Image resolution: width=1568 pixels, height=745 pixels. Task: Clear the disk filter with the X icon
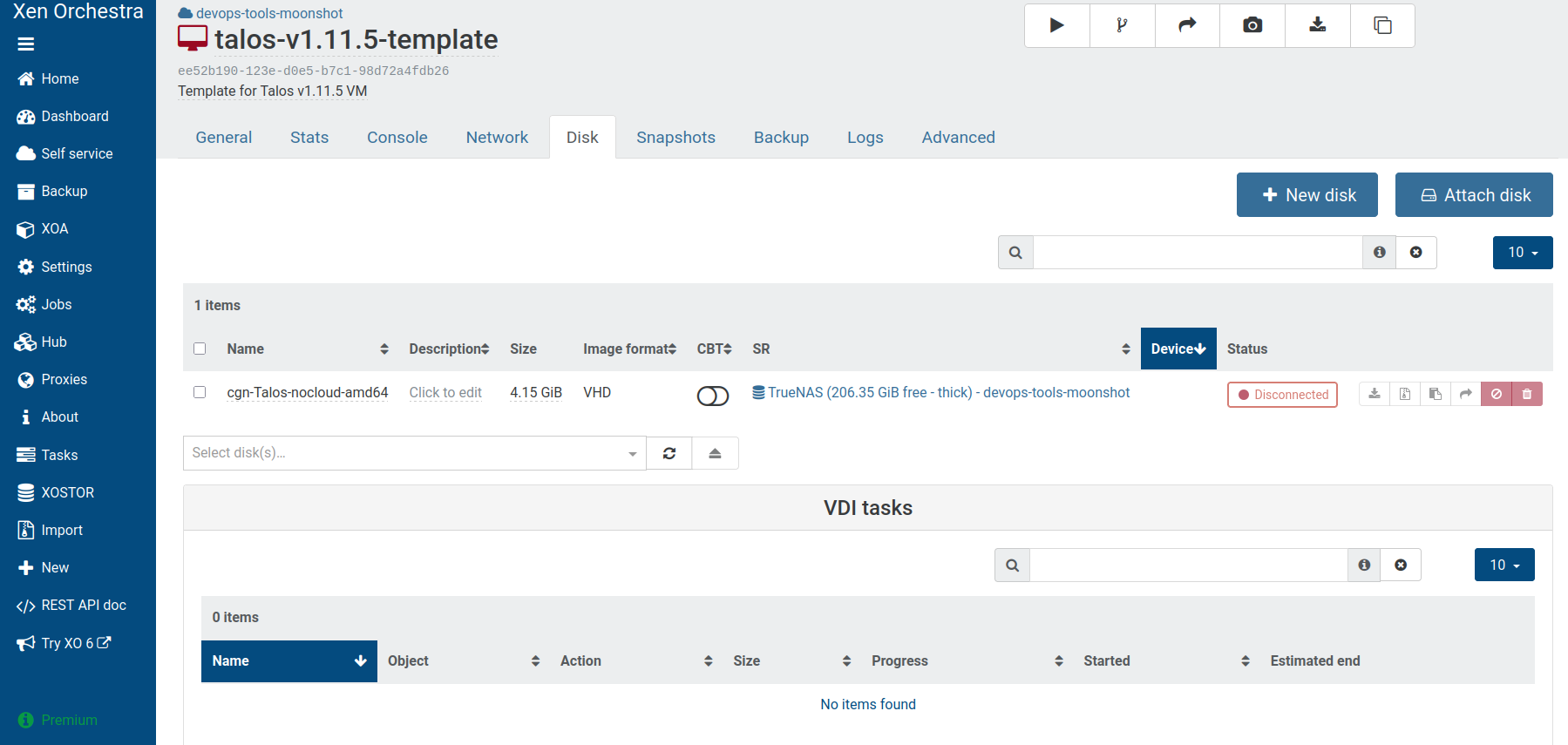[1416, 253]
